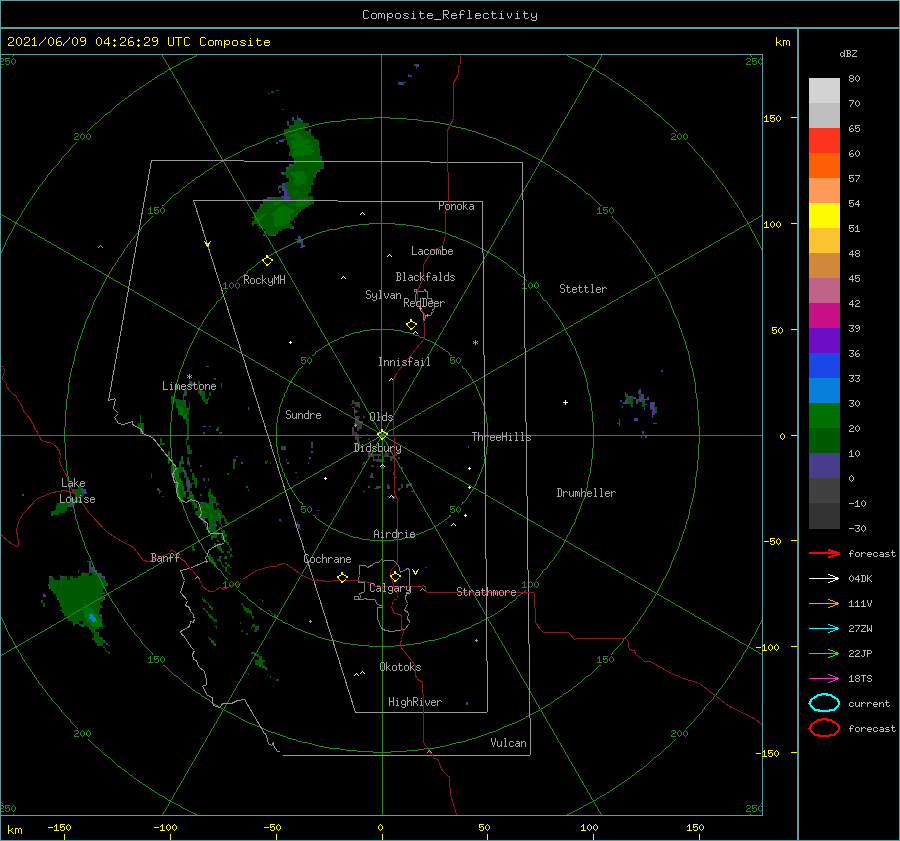This screenshot has height=841, width=900.
Task: Pick the blue 36 dBZ color swatch
Action: pyautogui.click(x=824, y=365)
